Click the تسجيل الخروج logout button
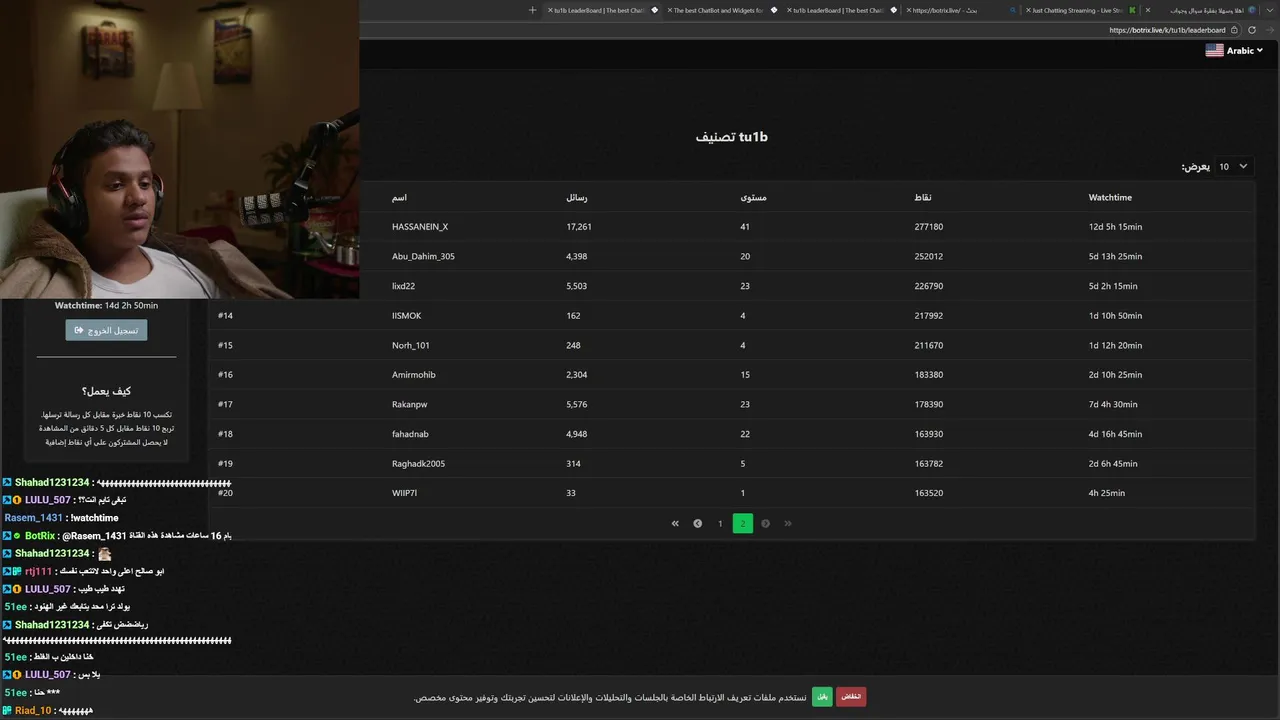The image size is (1280, 720). (x=106, y=330)
